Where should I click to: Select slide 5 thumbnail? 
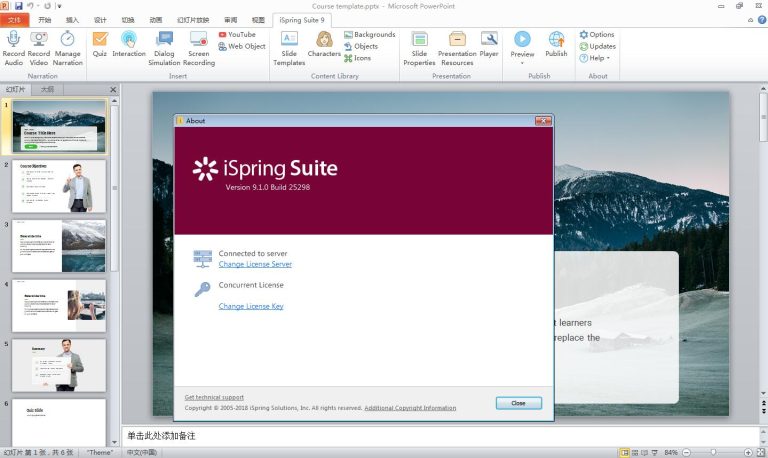59,365
